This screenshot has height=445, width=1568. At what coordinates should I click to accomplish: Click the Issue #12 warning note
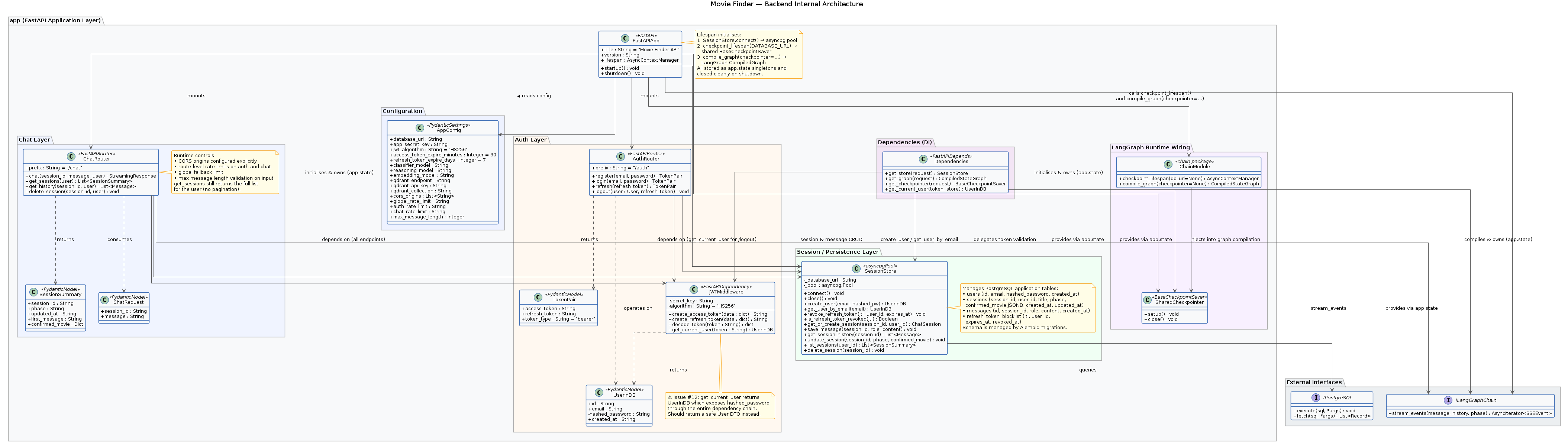[720, 406]
